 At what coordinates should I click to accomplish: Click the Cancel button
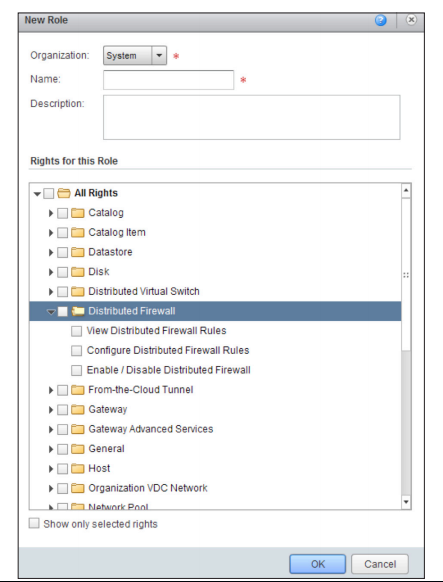(380, 564)
